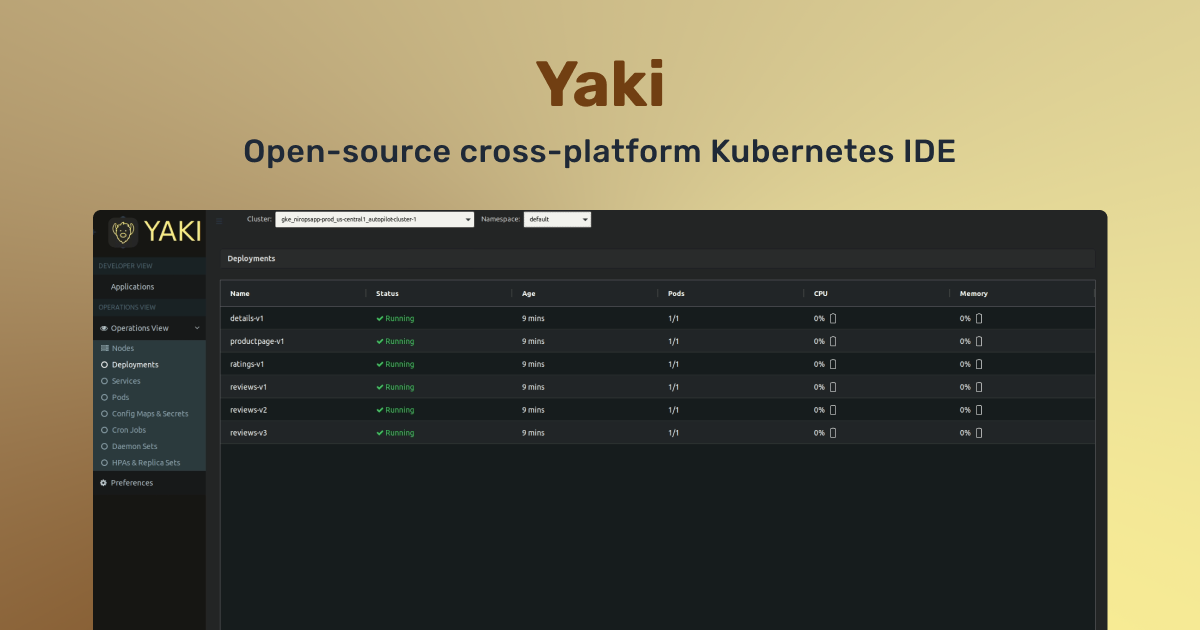Click the CPU gauge icon for details-v1
The height and width of the screenshot is (630, 1200).
(830, 318)
